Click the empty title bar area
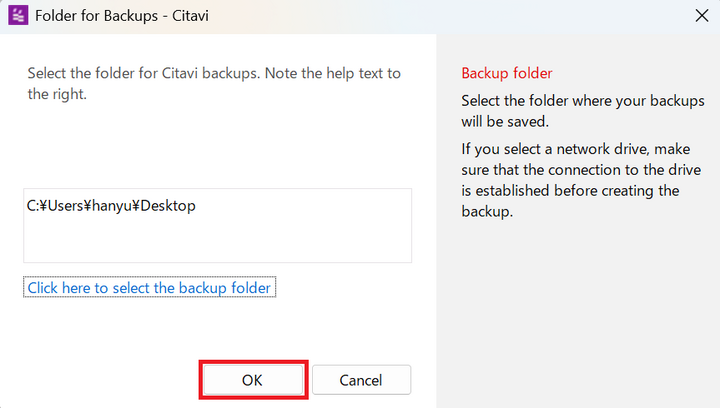Screen dimensions: 720x408 tap(450, 16)
